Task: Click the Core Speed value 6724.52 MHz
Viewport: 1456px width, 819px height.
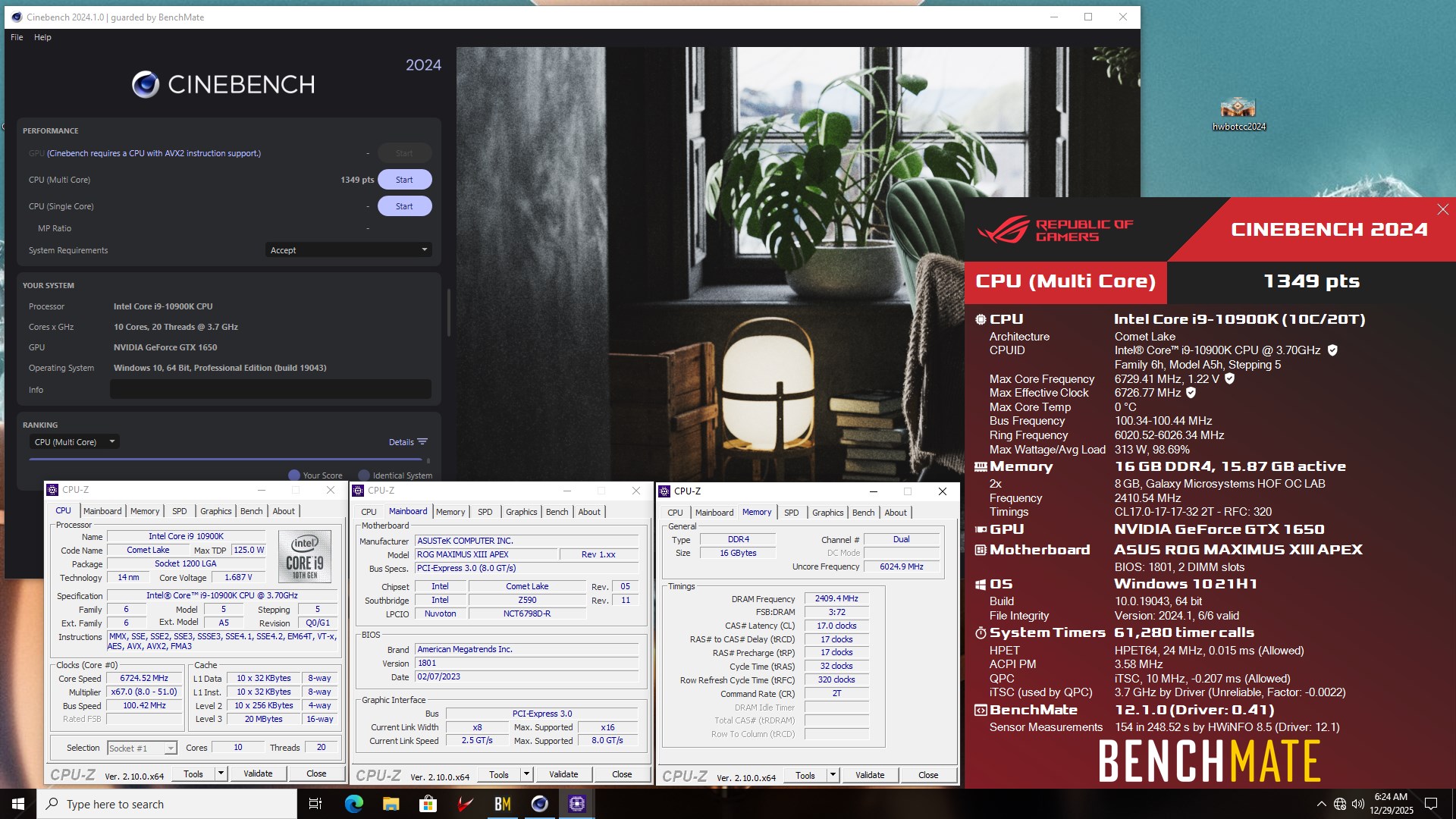Action: (x=144, y=679)
